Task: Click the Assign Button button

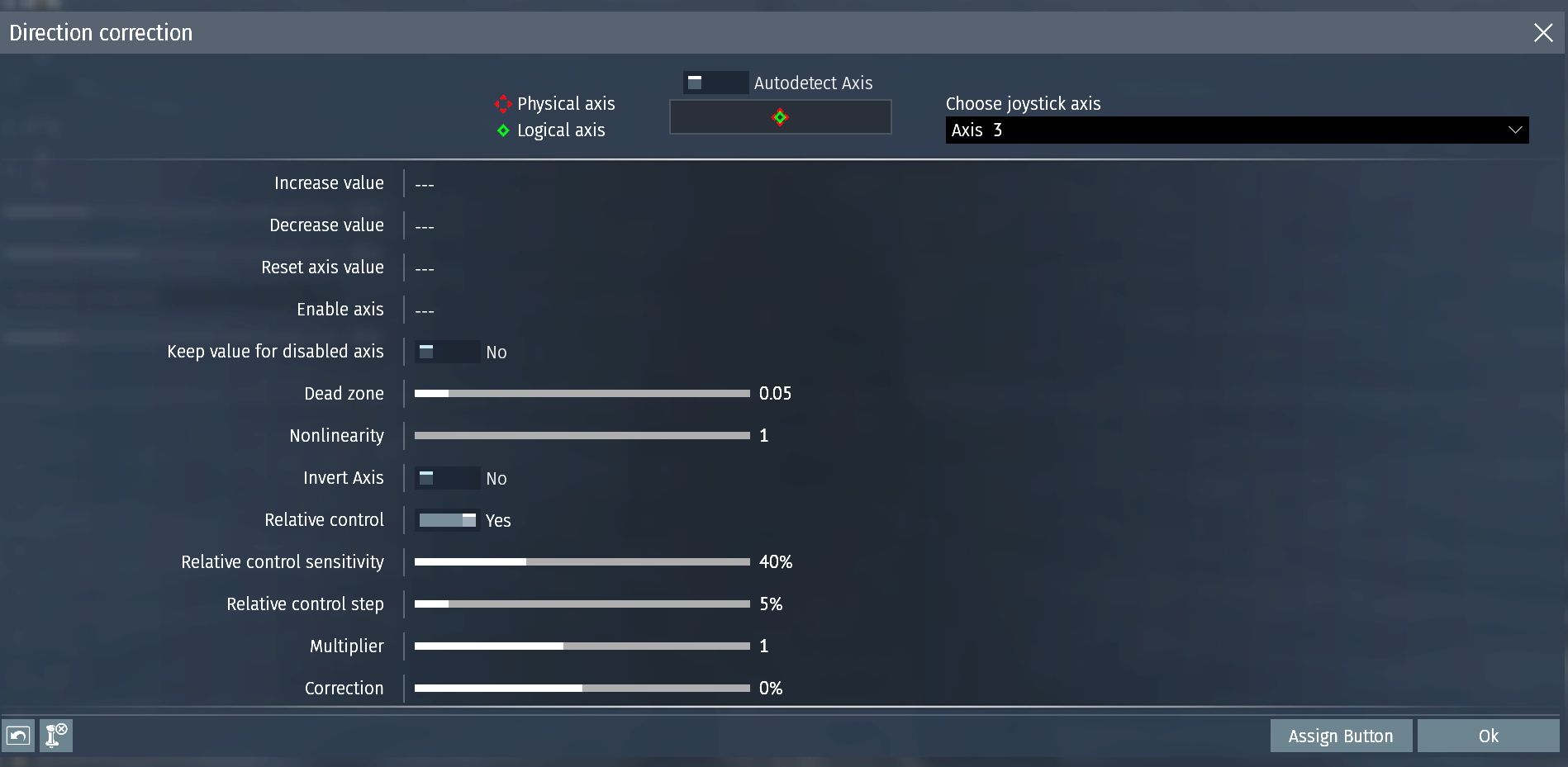Action: pos(1341,736)
